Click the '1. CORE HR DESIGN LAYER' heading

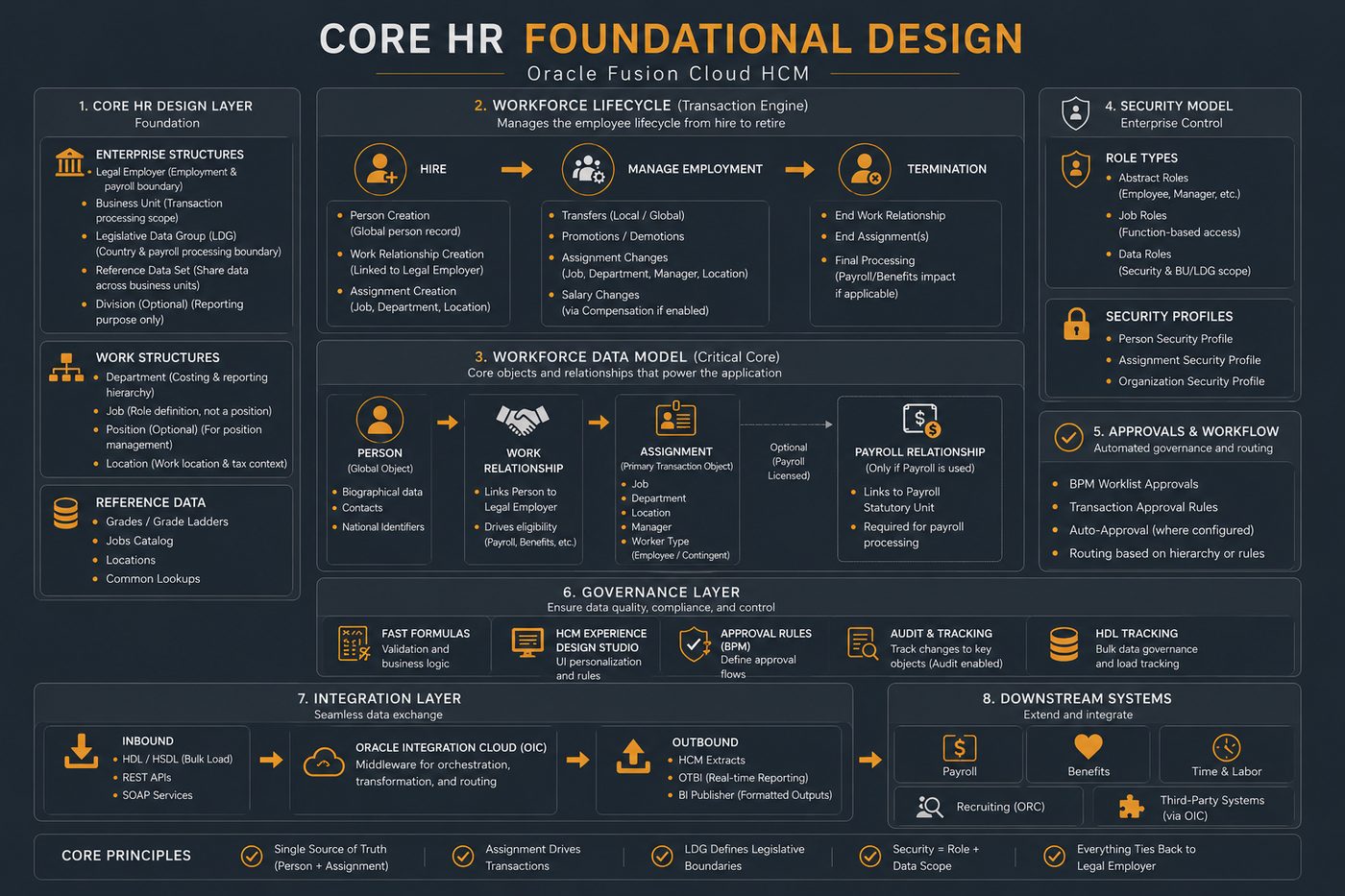165,106
